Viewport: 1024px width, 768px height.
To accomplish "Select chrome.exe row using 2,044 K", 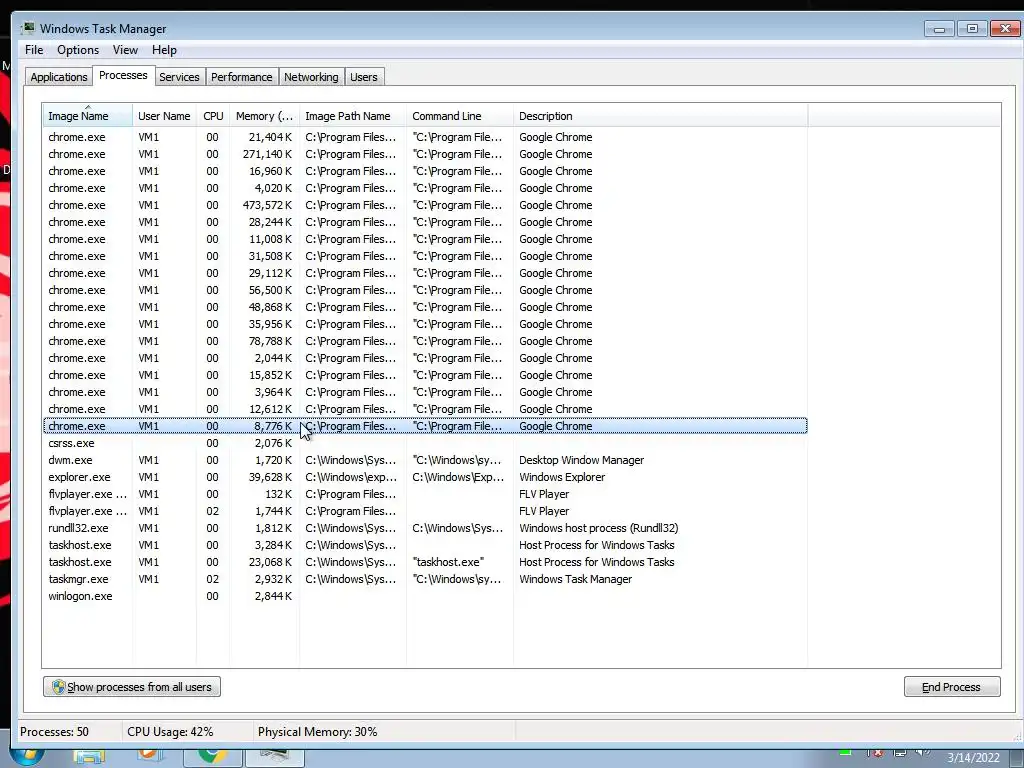I will click(x=425, y=358).
